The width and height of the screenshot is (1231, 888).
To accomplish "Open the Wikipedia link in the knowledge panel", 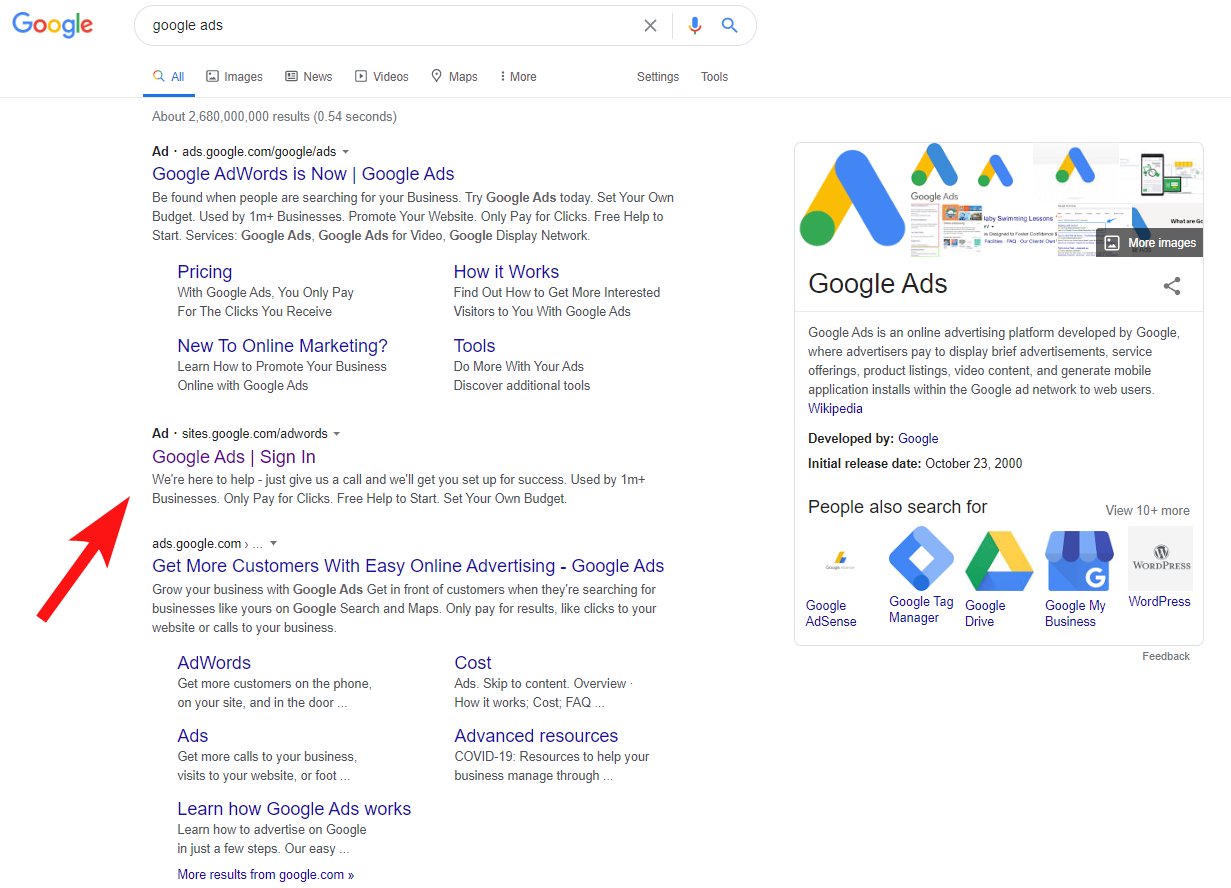I will pos(835,408).
